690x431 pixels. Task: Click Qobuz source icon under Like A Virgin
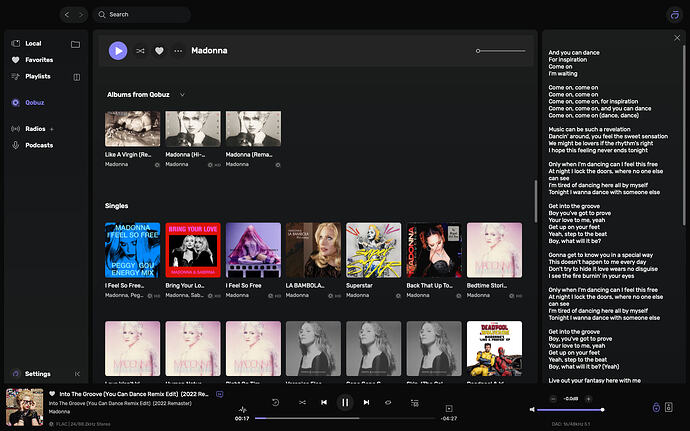[x=157, y=165]
